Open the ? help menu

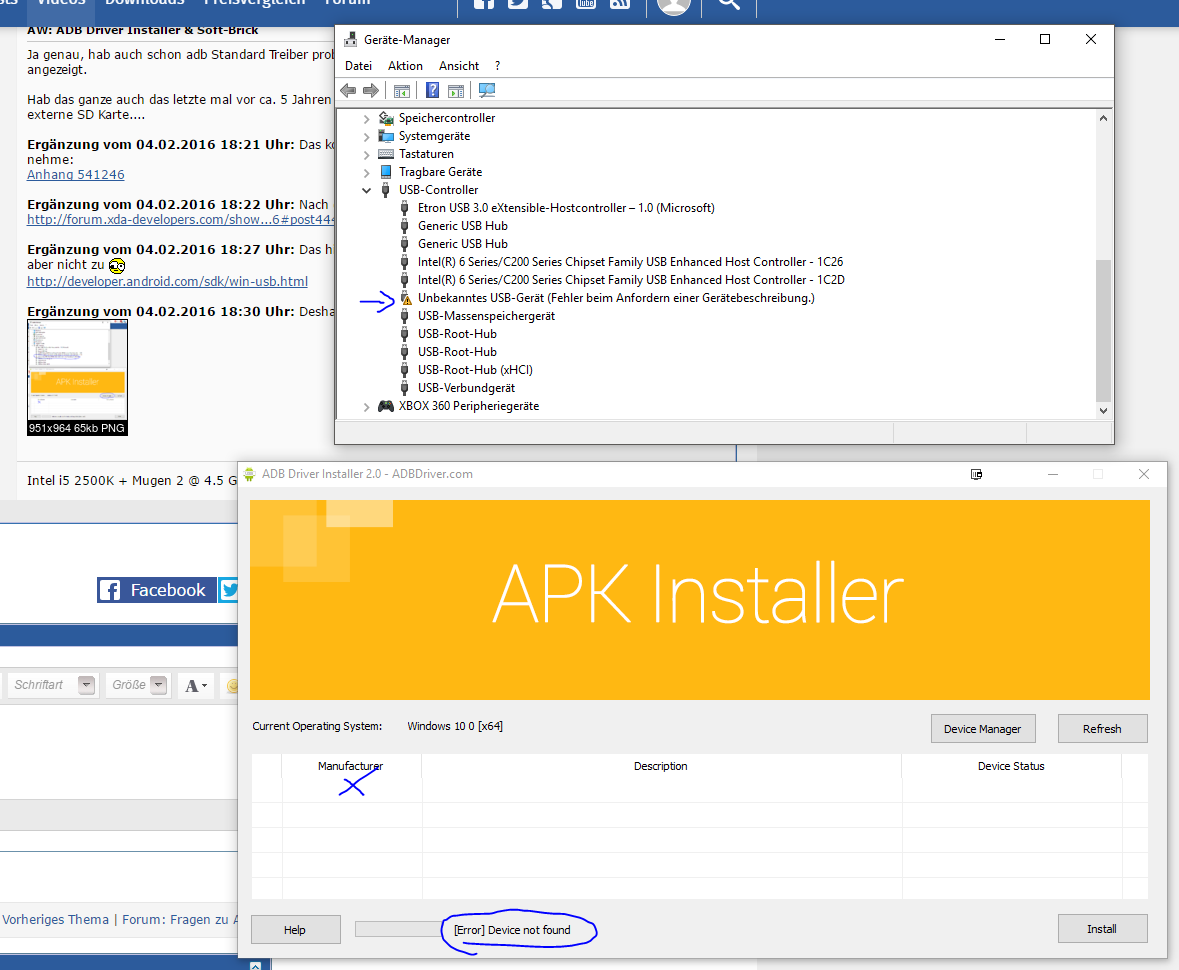tap(497, 66)
